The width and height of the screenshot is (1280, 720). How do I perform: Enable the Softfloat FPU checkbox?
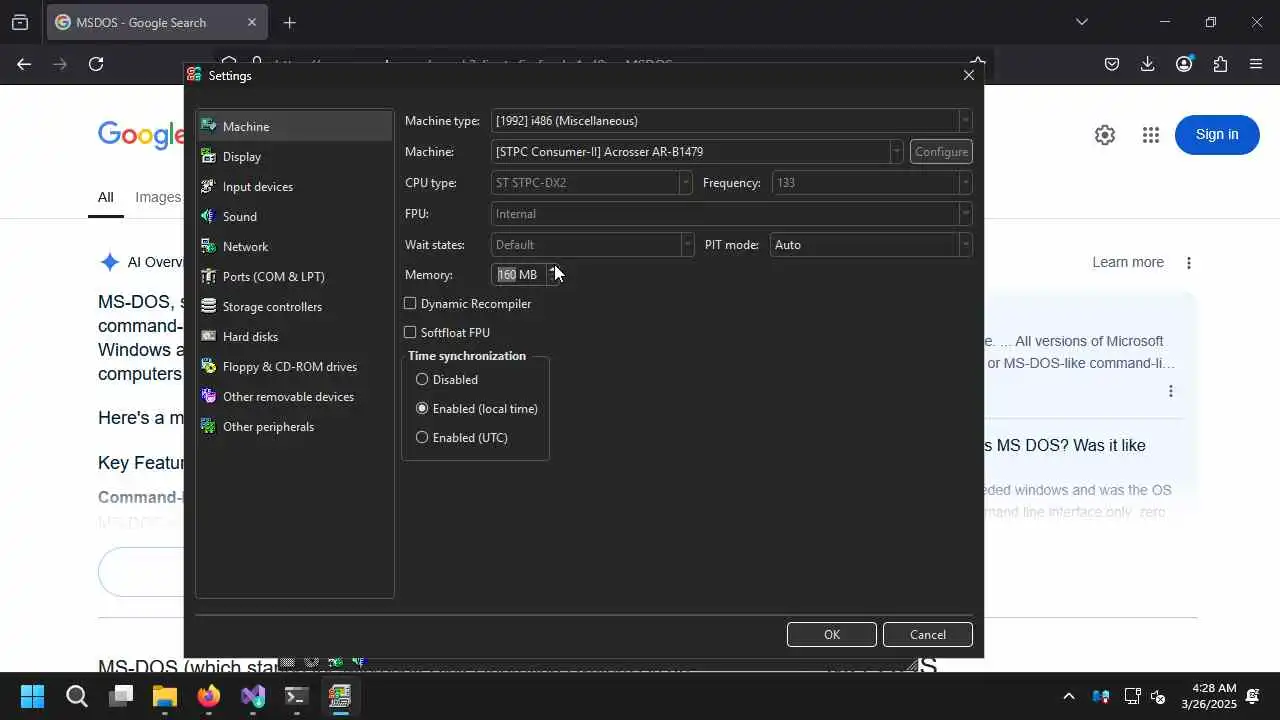pos(410,332)
